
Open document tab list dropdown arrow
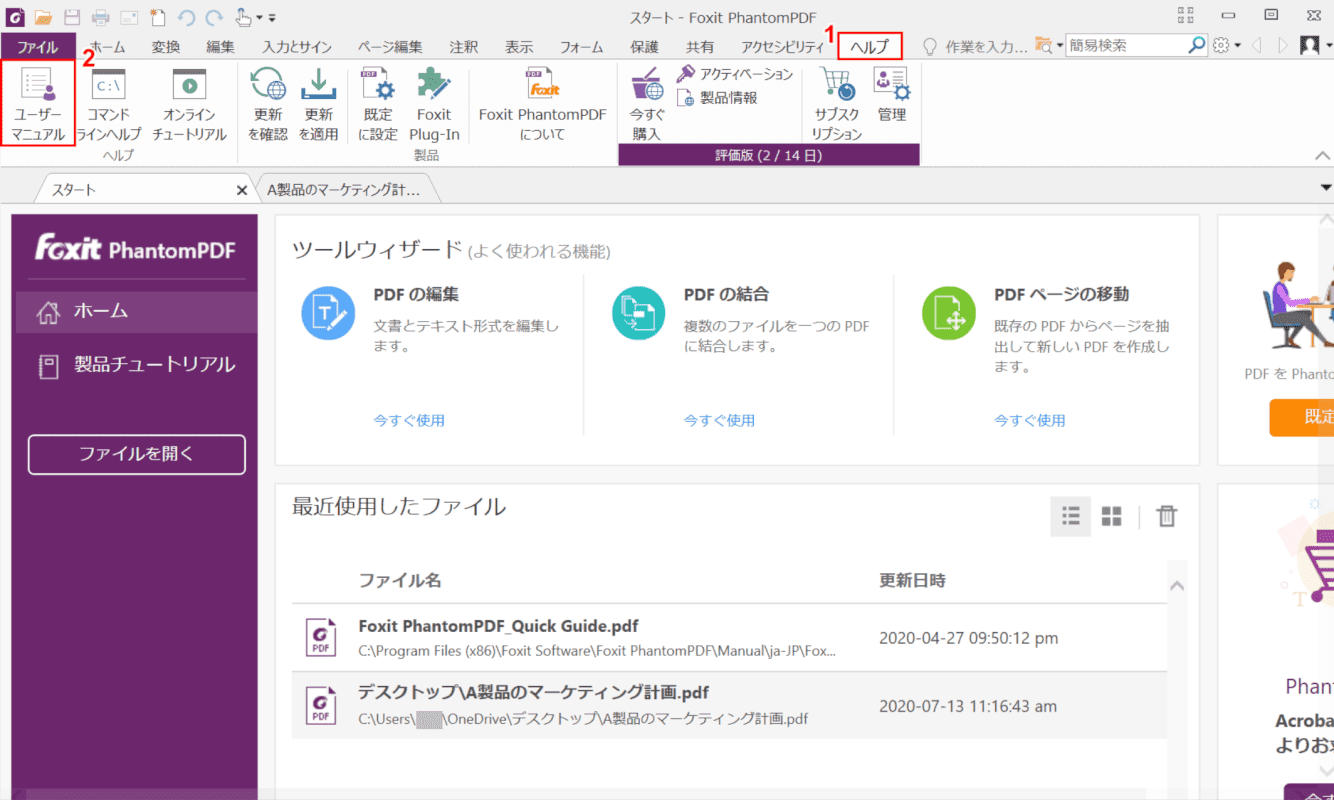click(x=1326, y=187)
